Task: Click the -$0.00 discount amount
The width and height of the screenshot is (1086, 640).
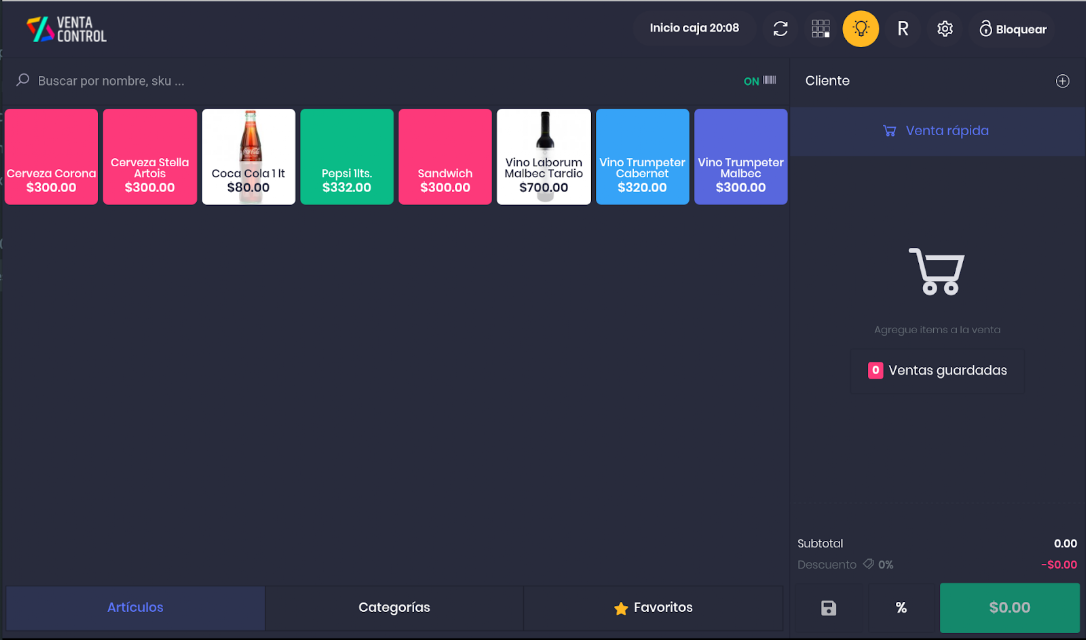Action: tap(1059, 565)
